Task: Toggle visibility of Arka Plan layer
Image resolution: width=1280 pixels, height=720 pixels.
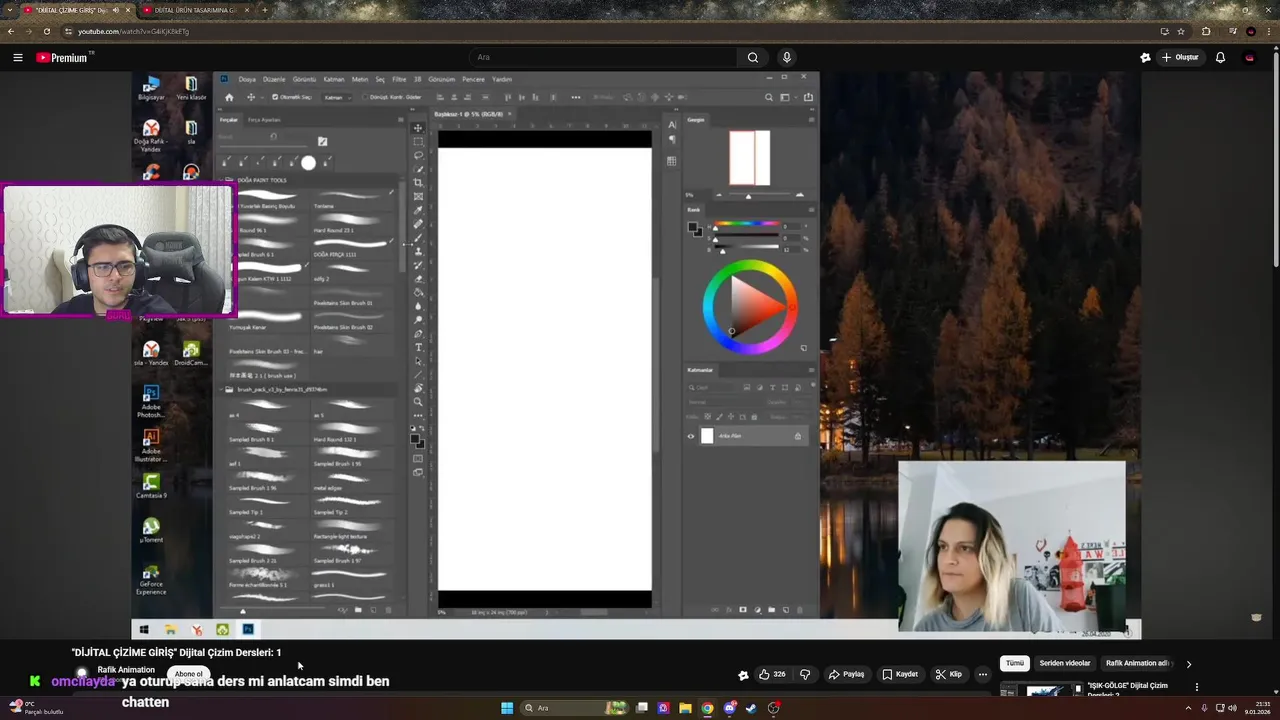Action: 691,436
